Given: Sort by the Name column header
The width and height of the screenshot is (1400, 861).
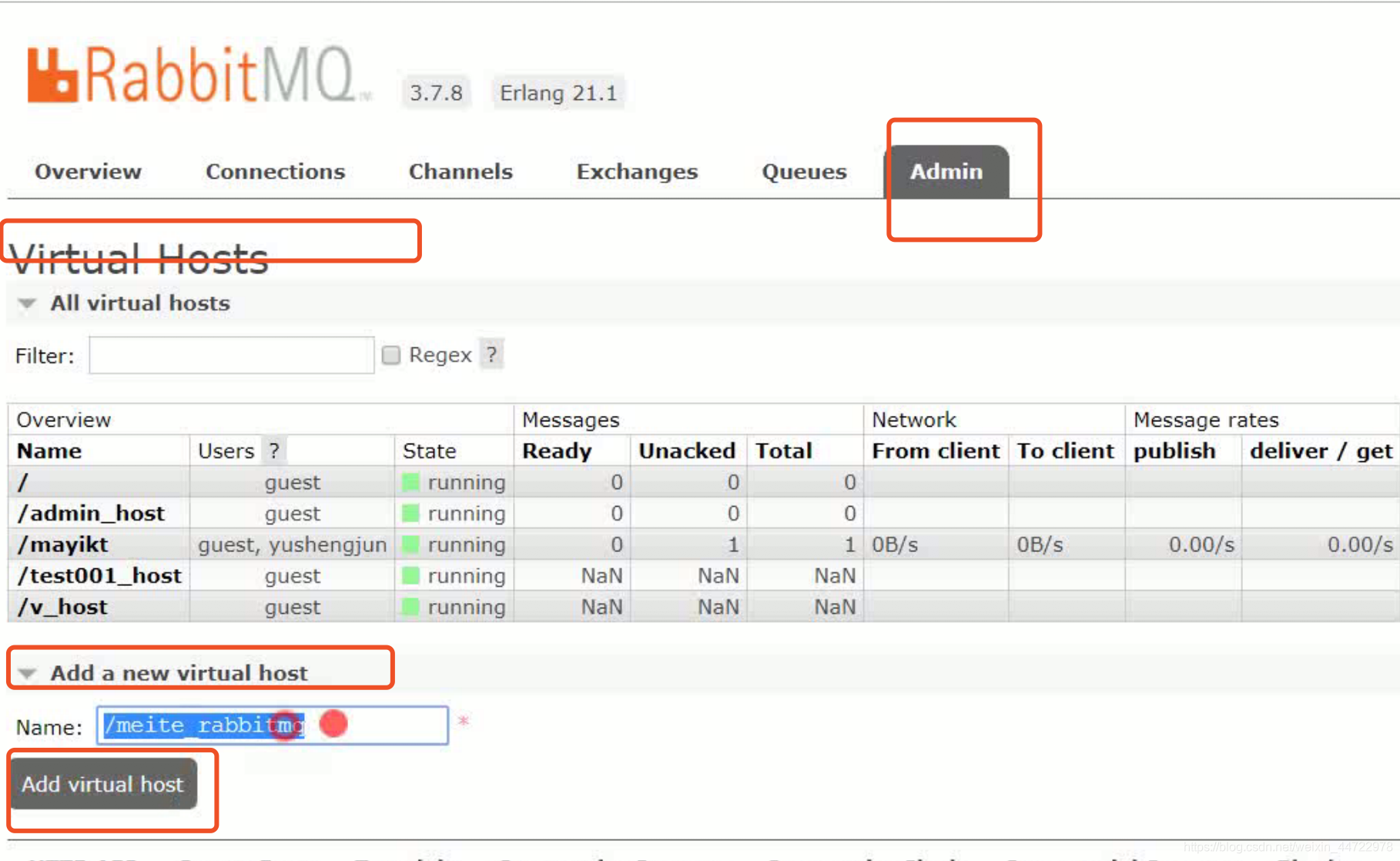Looking at the screenshot, I should tap(49, 451).
